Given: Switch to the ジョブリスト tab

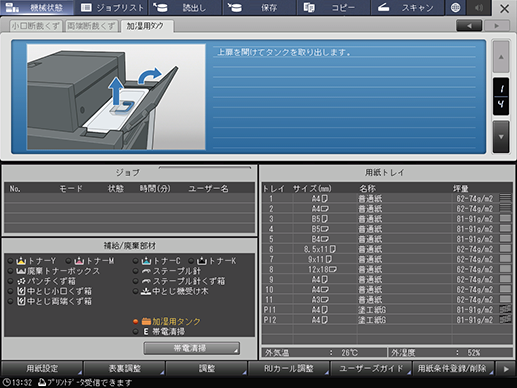Looking at the screenshot, I should coord(112,7).
